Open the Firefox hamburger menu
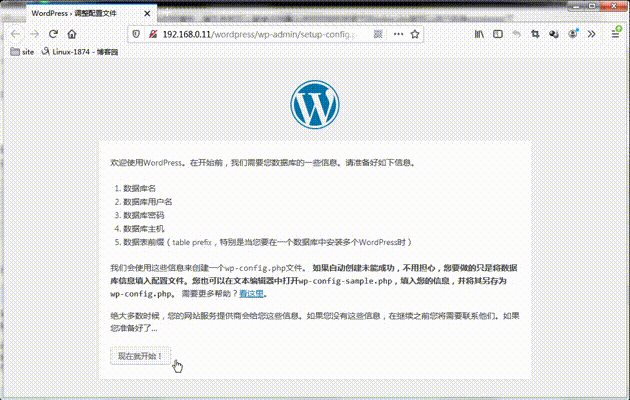 coord(615,34)
